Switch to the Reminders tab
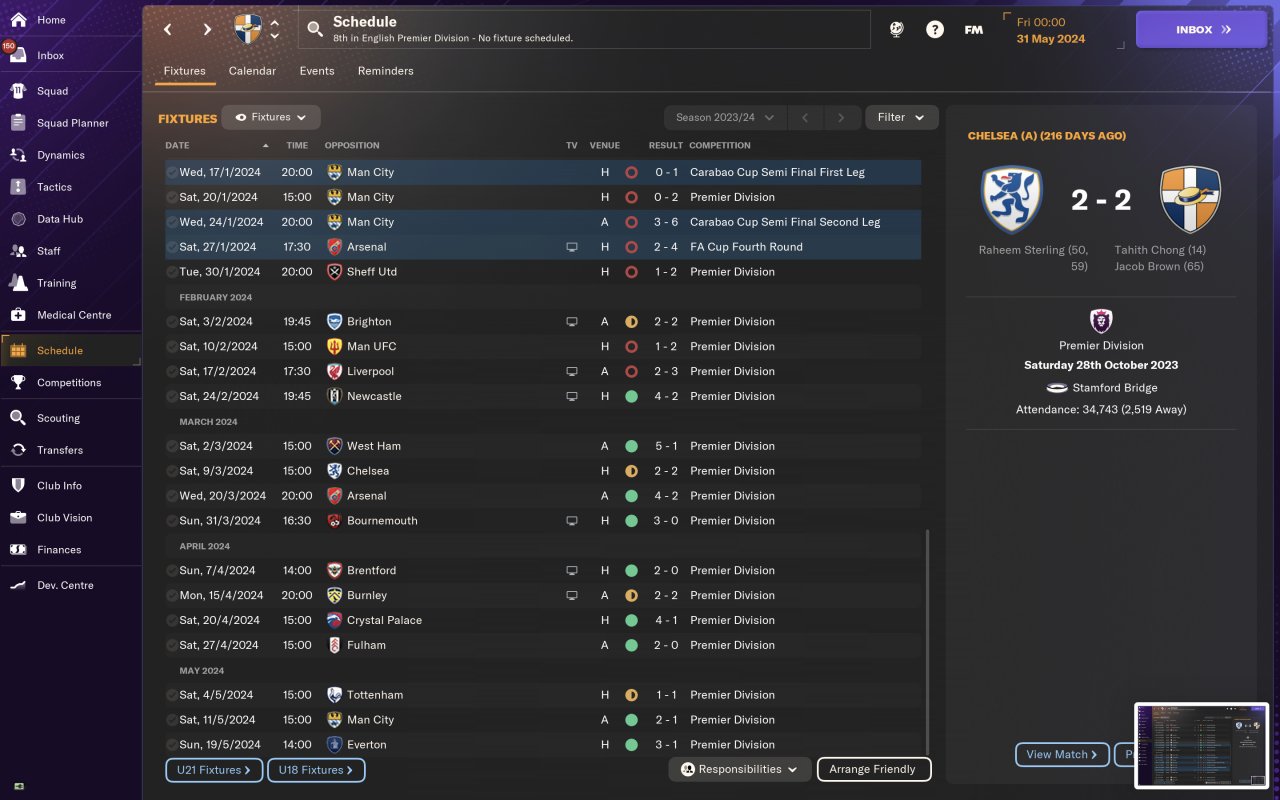 coord(385,71)
